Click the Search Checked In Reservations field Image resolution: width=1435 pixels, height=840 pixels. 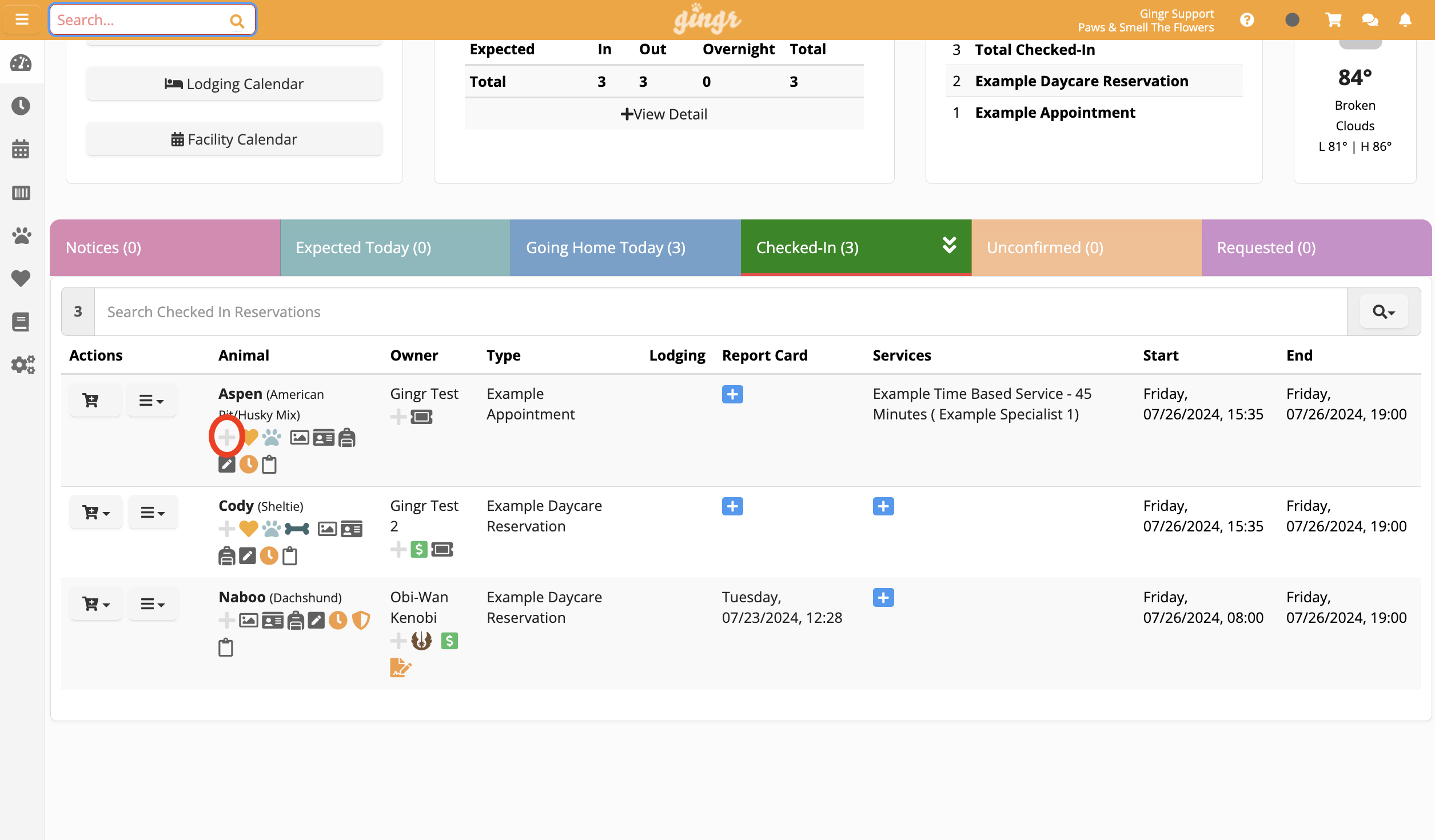point(720,311)
